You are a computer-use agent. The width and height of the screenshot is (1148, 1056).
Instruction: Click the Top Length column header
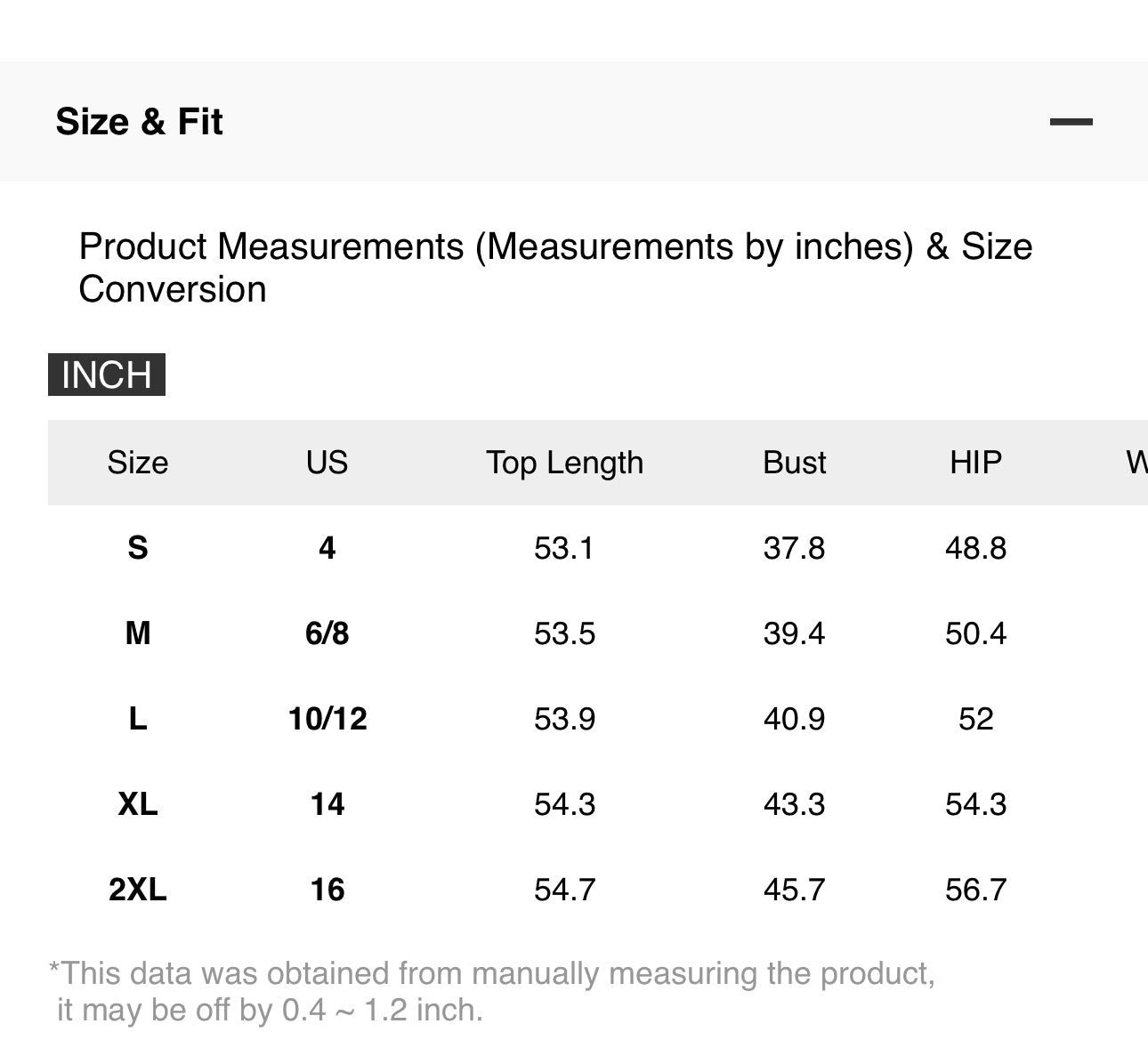(x=564, y=463)
